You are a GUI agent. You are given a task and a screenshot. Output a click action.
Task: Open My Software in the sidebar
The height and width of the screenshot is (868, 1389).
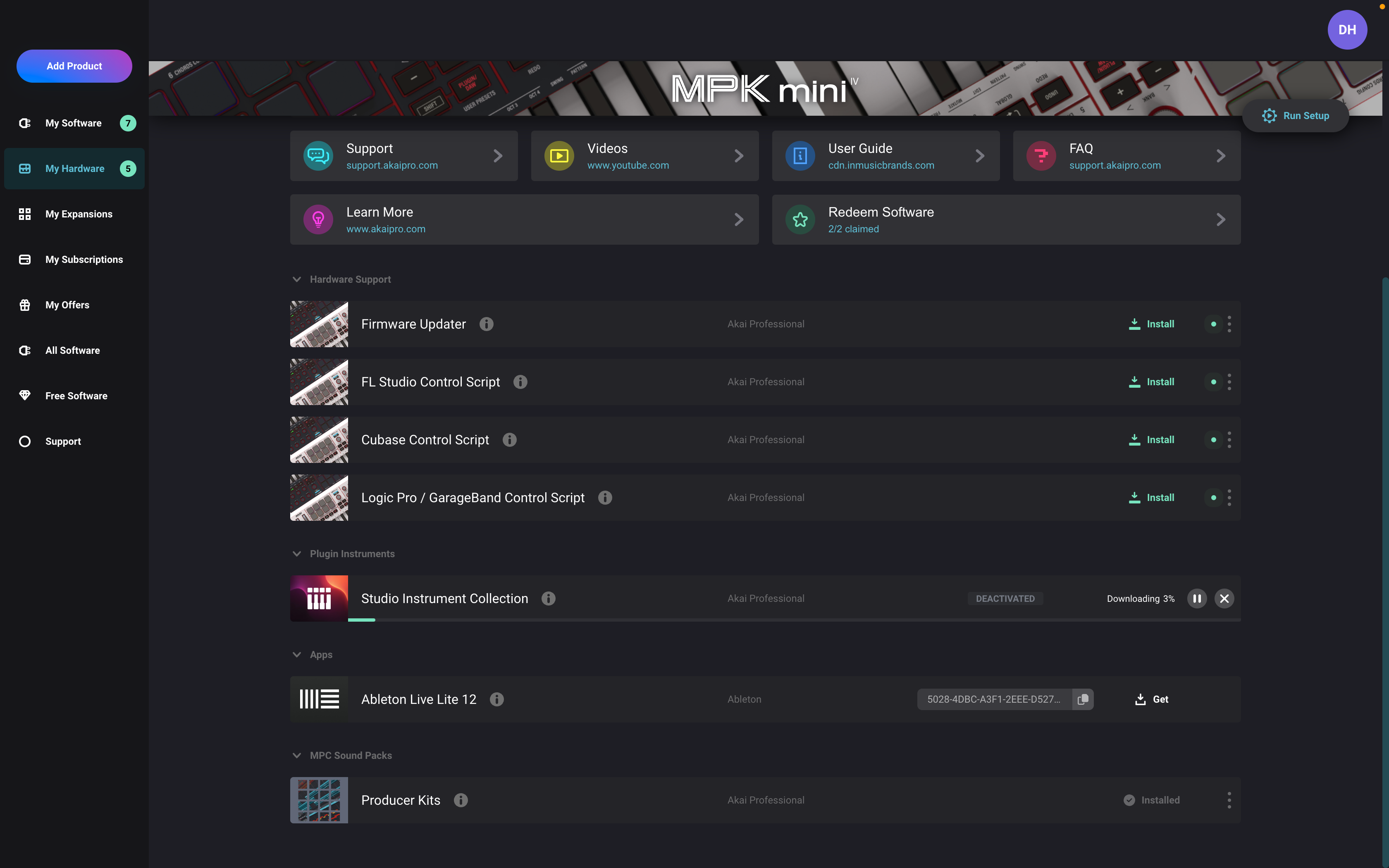[x=74, y=123]
